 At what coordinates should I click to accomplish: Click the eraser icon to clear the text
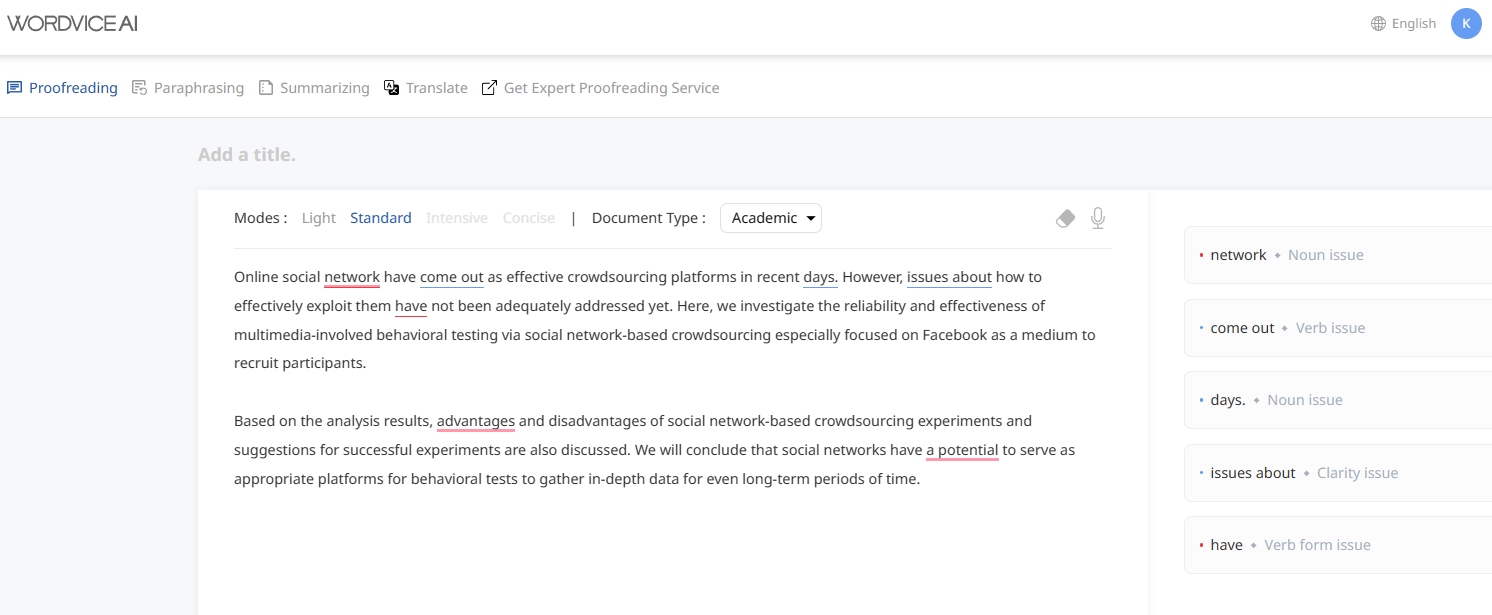pos(1065,218)
